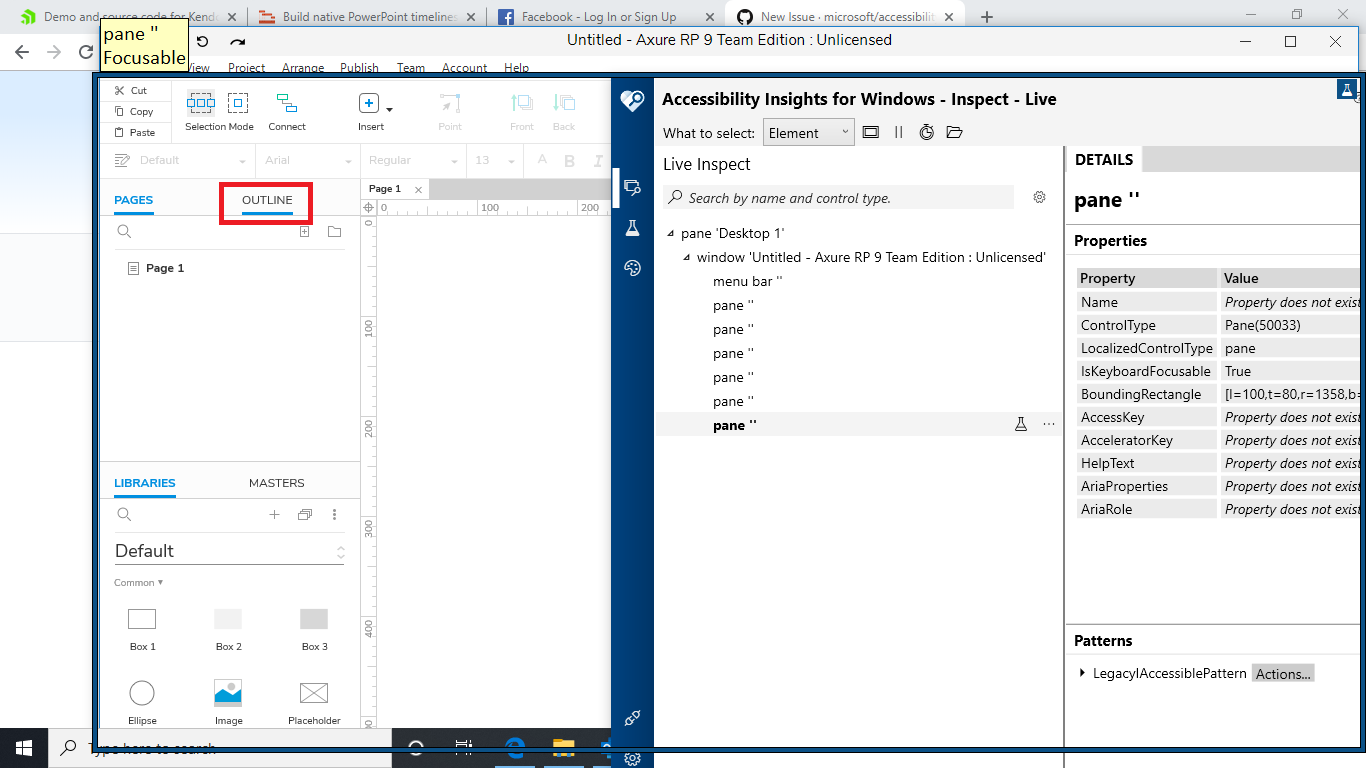Click Add Folder icon in Pages panel
The width and height of the screenshot is (1366, 768).
point(334,232)
